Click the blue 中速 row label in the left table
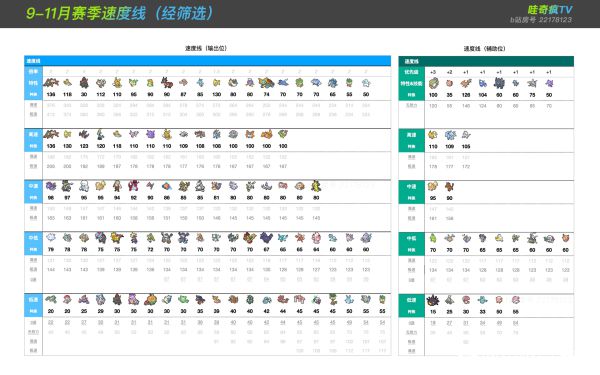Screen dimensions: 600x375 33,186
